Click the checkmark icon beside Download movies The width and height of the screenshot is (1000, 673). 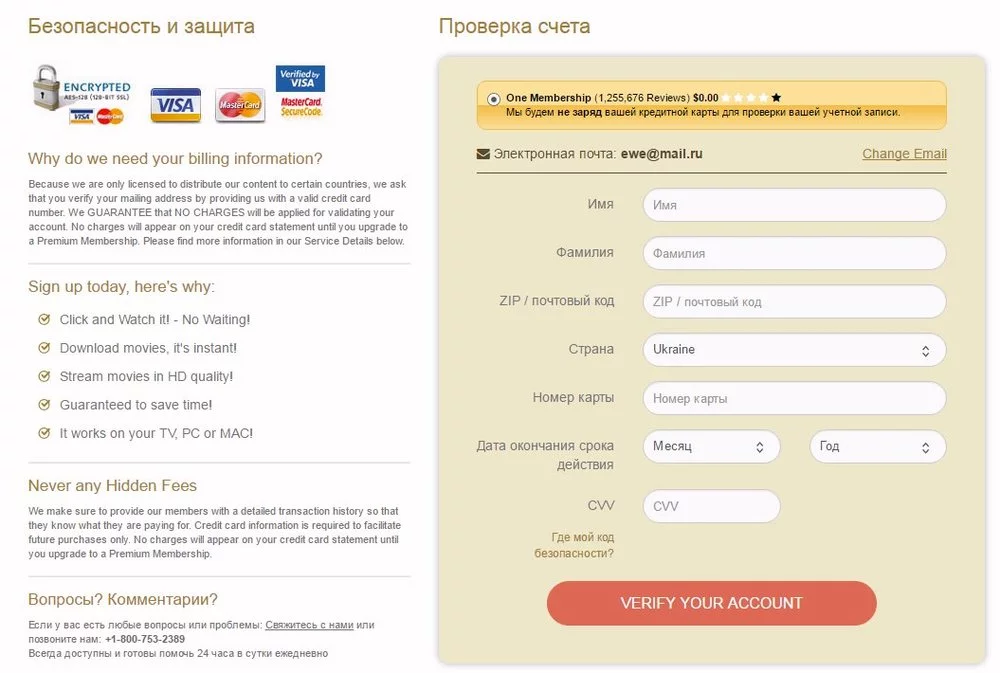(44, 348)
